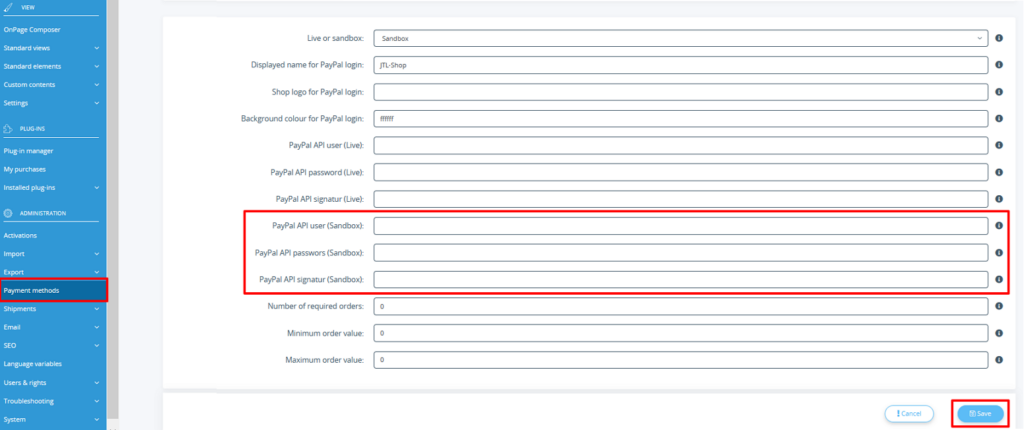The width and height of the screenshot is (1024, 430).
Task: Click info icon for PayPal API signatur (Sandbox)
Action: tap(999, 280)
